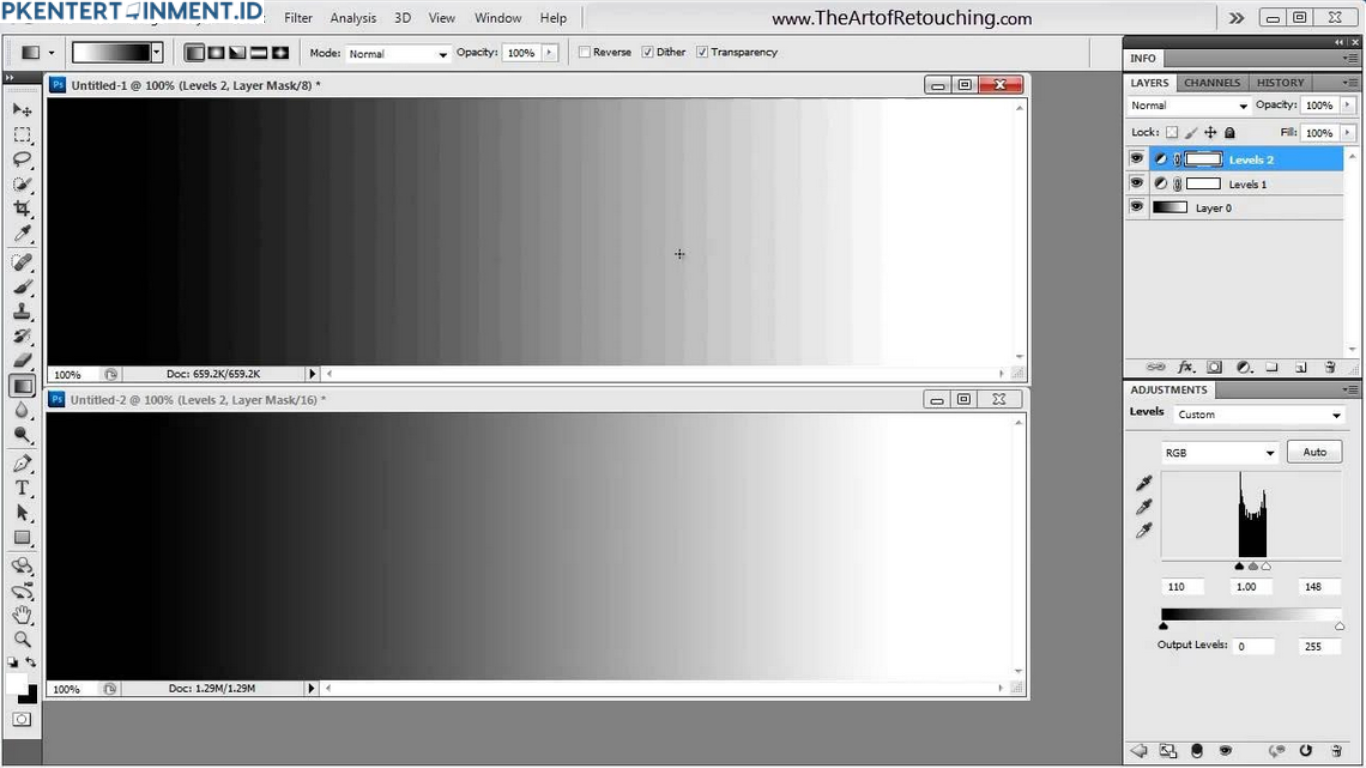This screenshot has height=768, width=1366.
Task: Select the Quick Selection tool
Action: (22, 184)
